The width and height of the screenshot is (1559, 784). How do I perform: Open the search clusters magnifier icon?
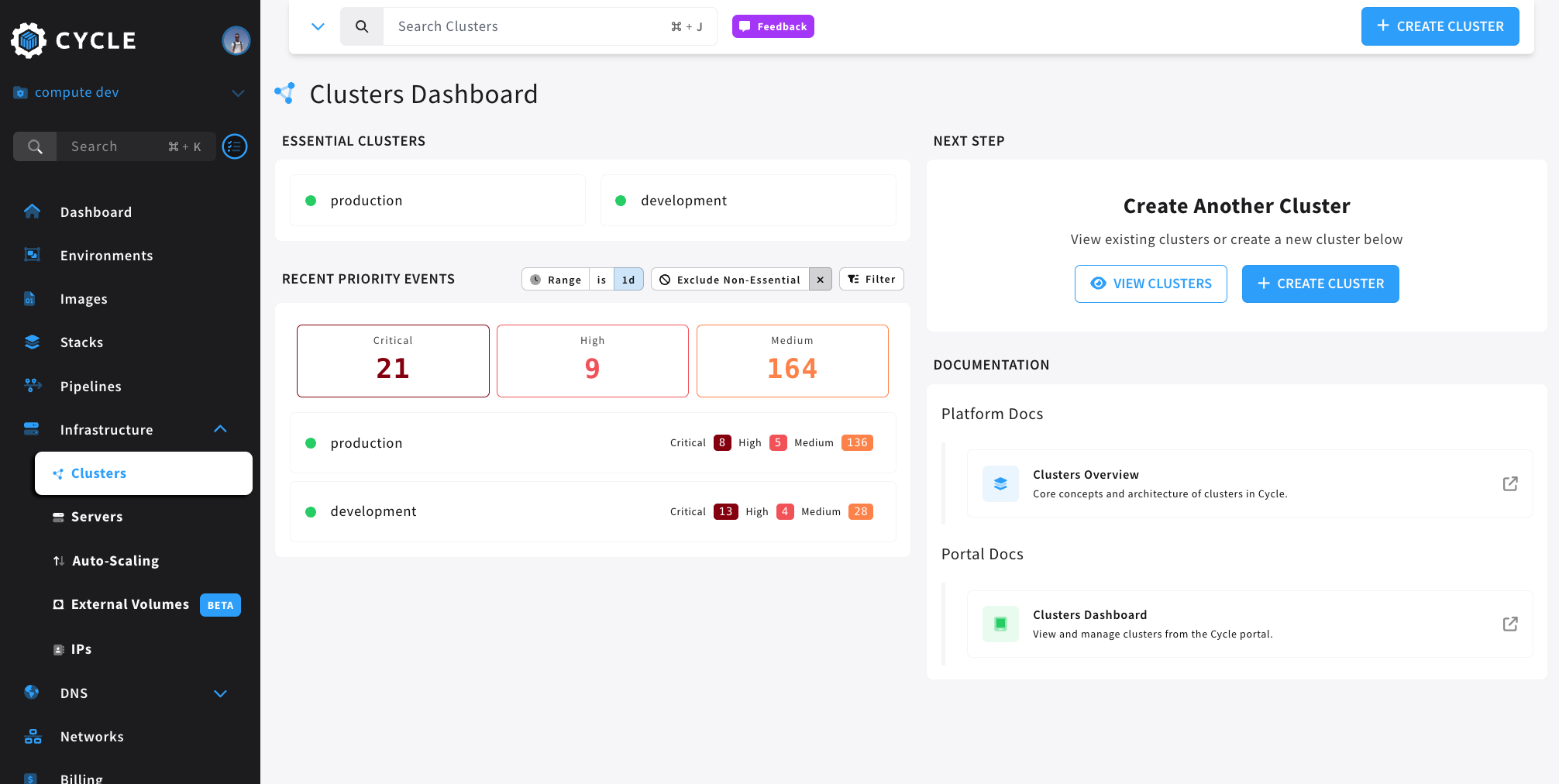pos(361,26)
